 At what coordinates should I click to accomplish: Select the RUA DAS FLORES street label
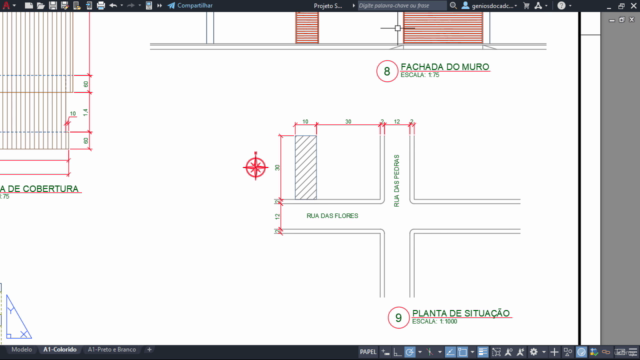coord(332,216)
